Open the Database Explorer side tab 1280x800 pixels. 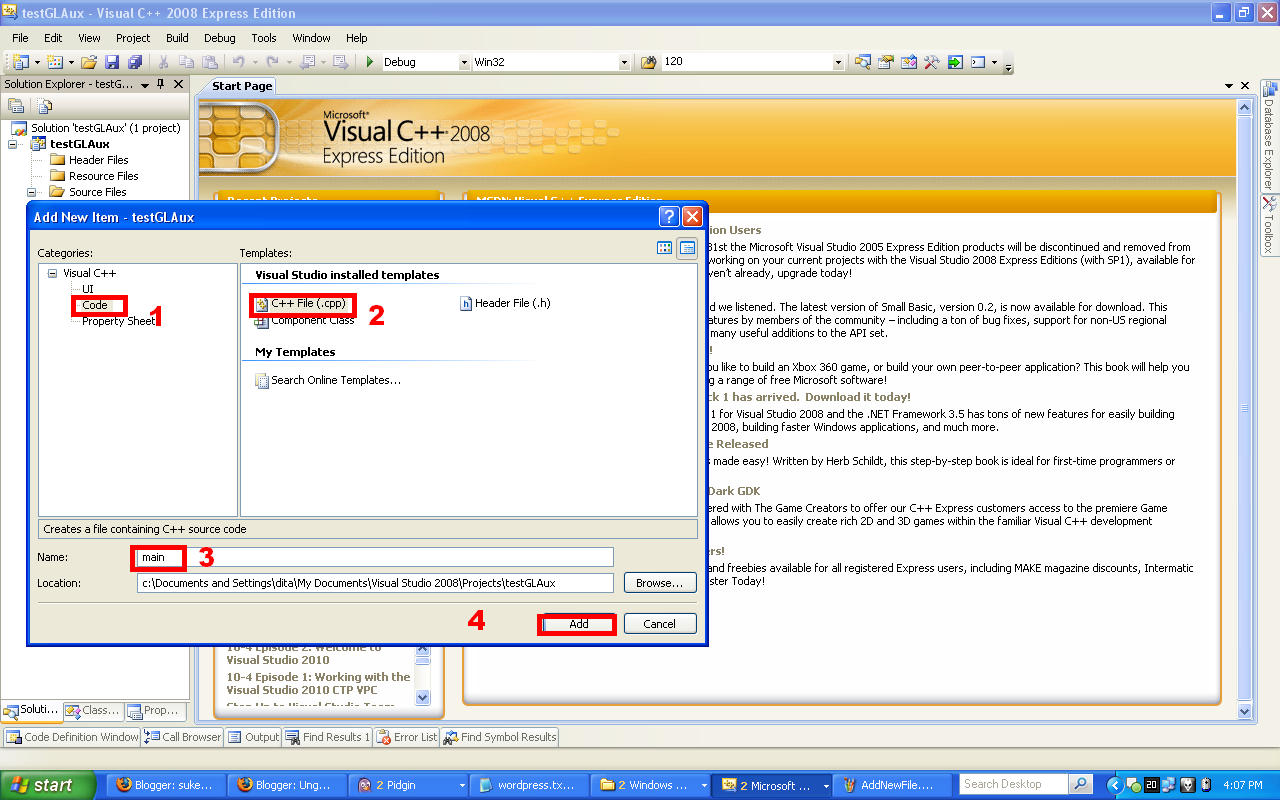(x=1269, y=137)
